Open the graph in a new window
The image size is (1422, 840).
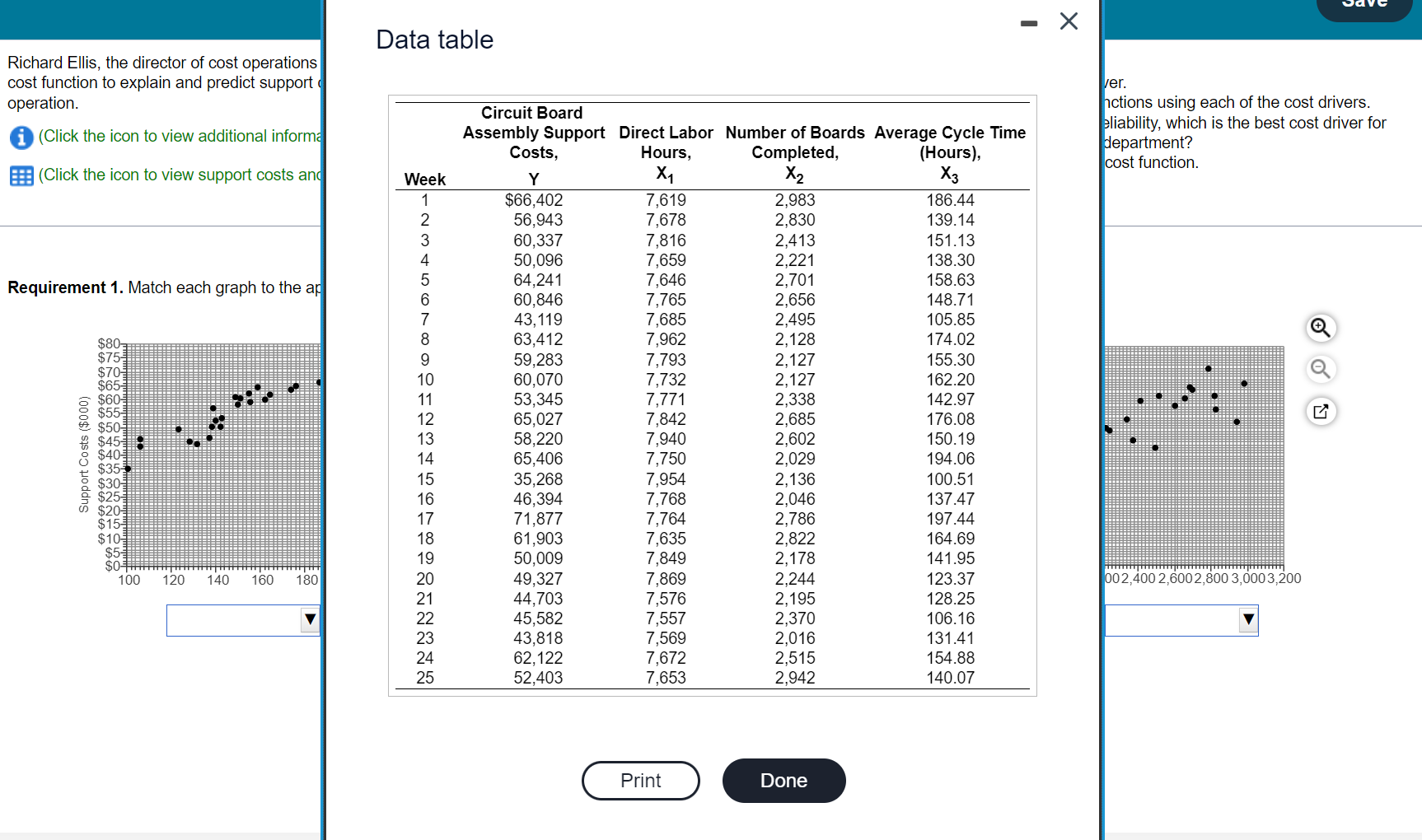(x=1321, y=411)
